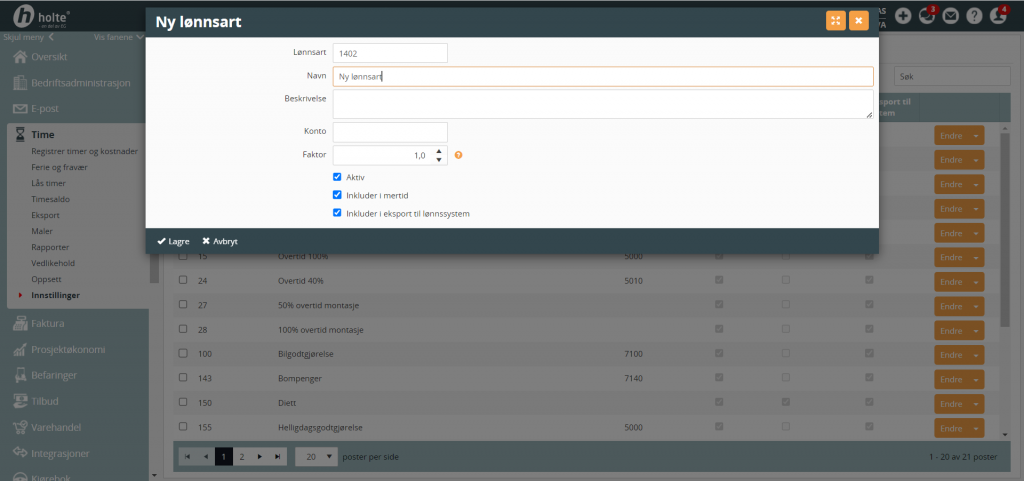Screen dimensions: 1024x481
Task: Toggle the Inkluder i mertid checkbox
Action: [337, 195]
